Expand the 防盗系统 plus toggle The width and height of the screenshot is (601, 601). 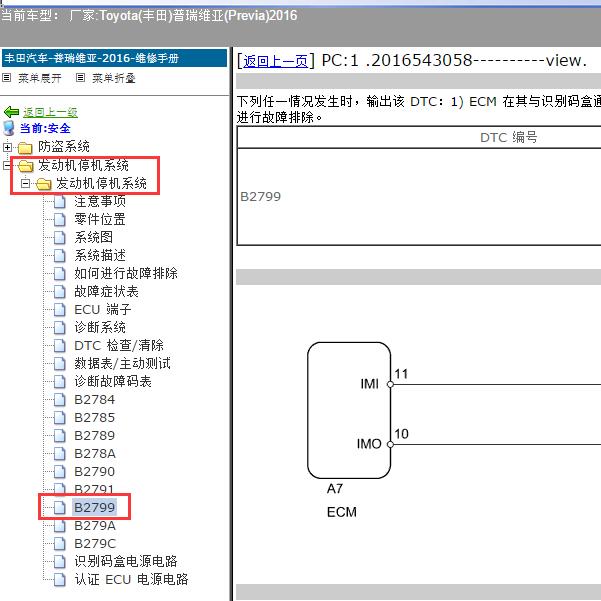pos(7,147)
